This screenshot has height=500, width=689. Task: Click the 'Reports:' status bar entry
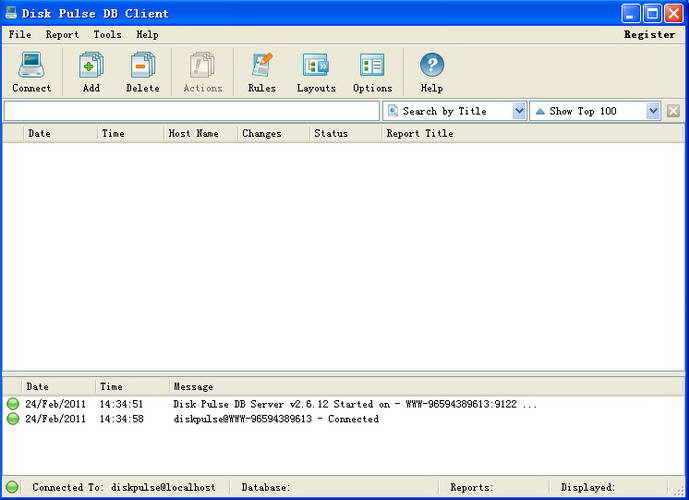click(471, 487)
